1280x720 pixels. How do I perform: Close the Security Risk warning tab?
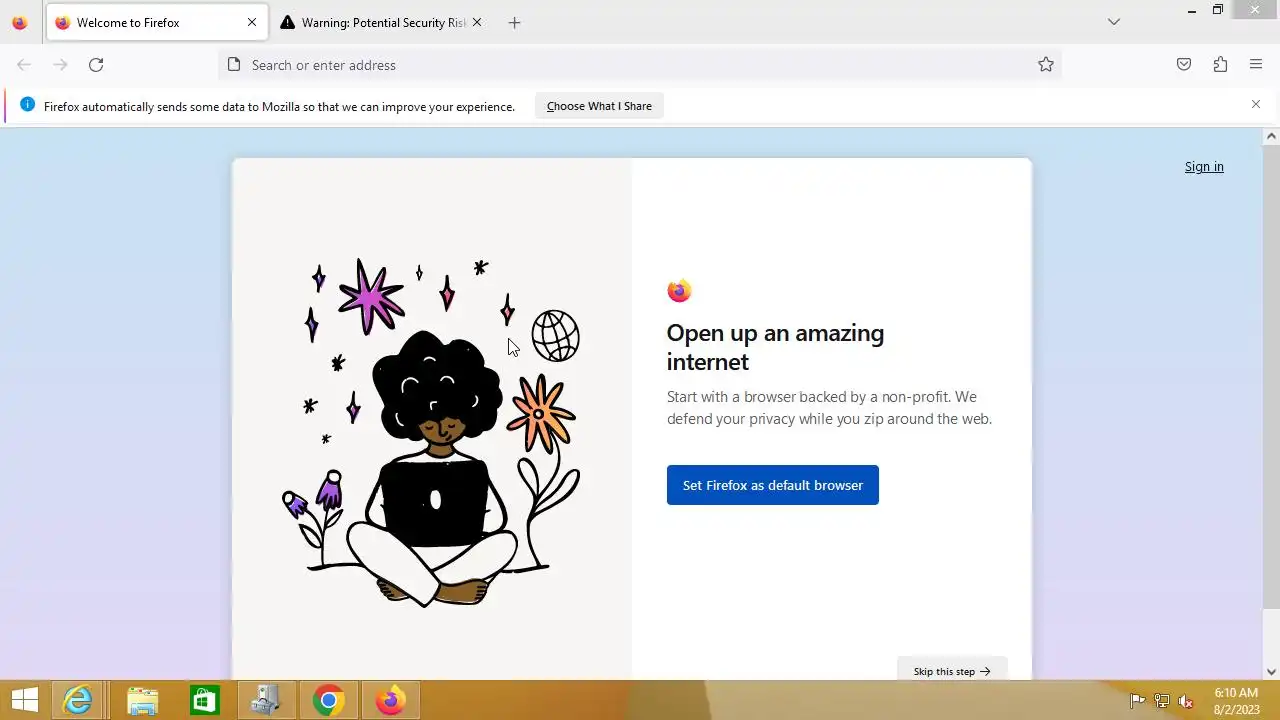(476, 22)
